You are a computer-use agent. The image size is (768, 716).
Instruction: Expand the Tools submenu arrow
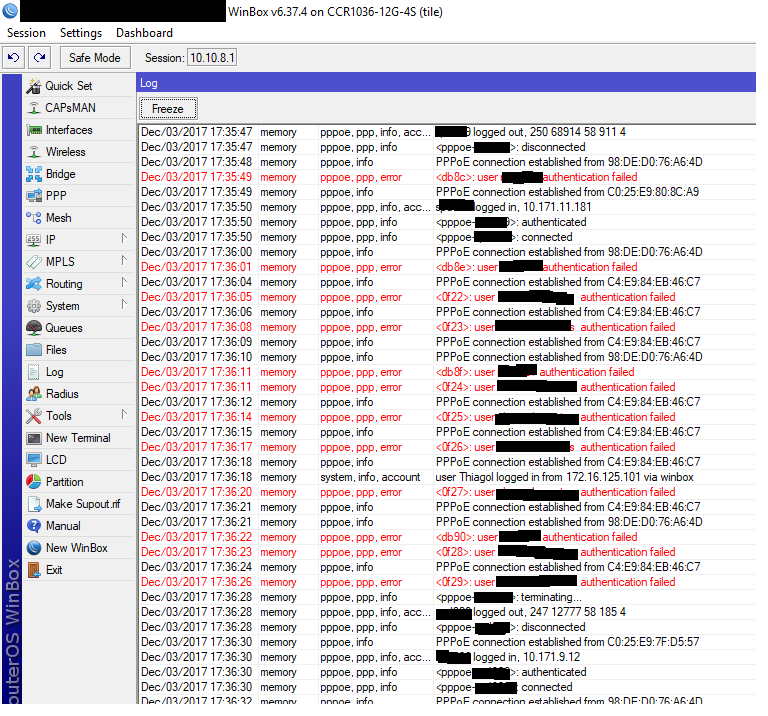pos(124,414)
